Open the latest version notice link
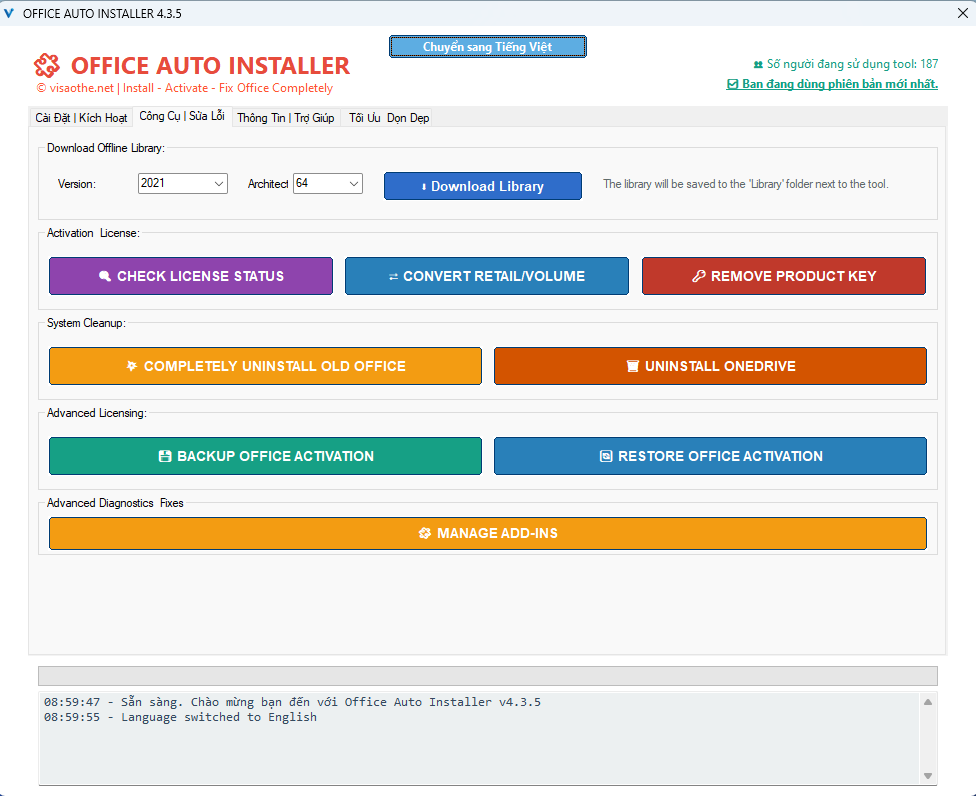 [832, 84]
